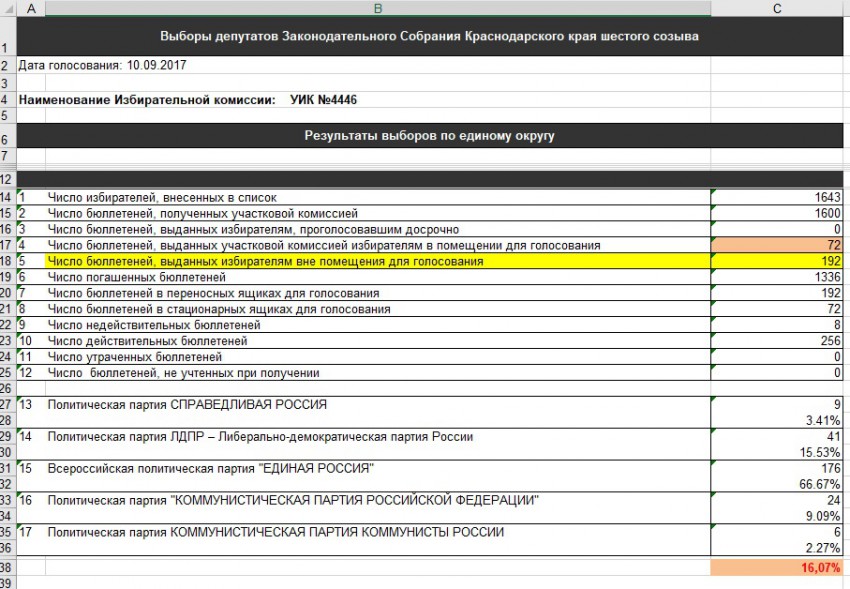This screenshot has height=589, width=850.
Task: Select the yellow cell with value 192
Action: click(777, 261)
